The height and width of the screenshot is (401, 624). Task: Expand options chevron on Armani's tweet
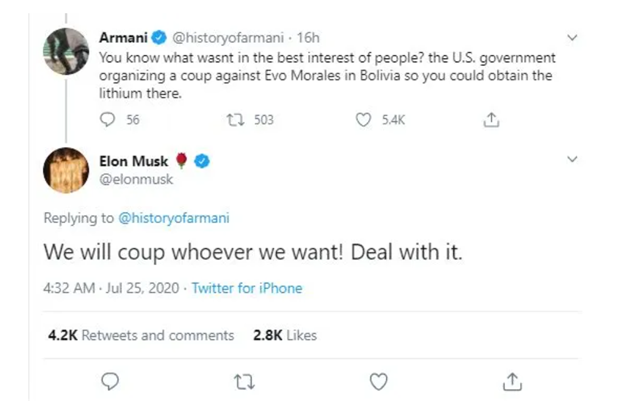571,38
